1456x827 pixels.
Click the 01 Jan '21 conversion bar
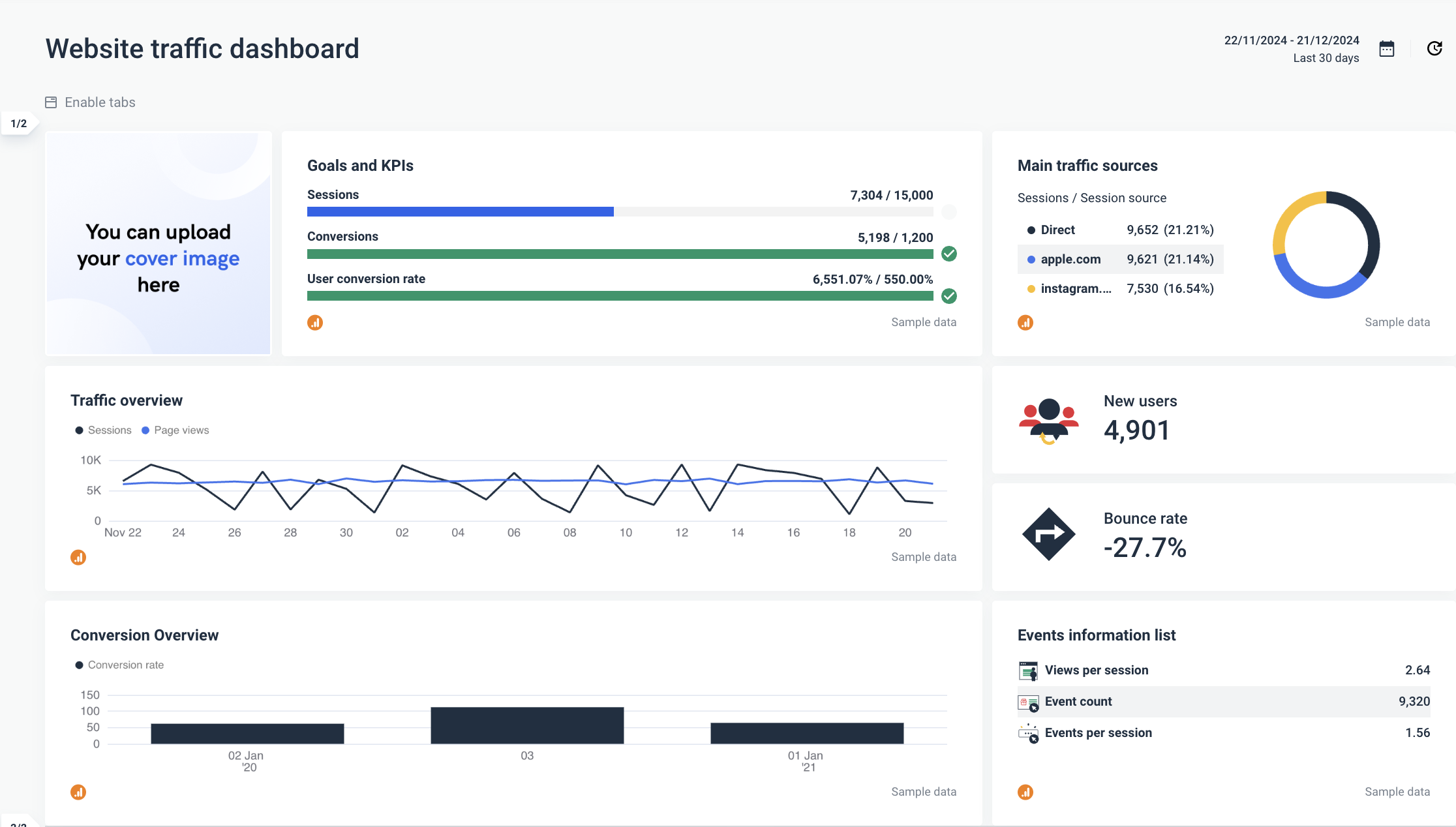(807, 733)
